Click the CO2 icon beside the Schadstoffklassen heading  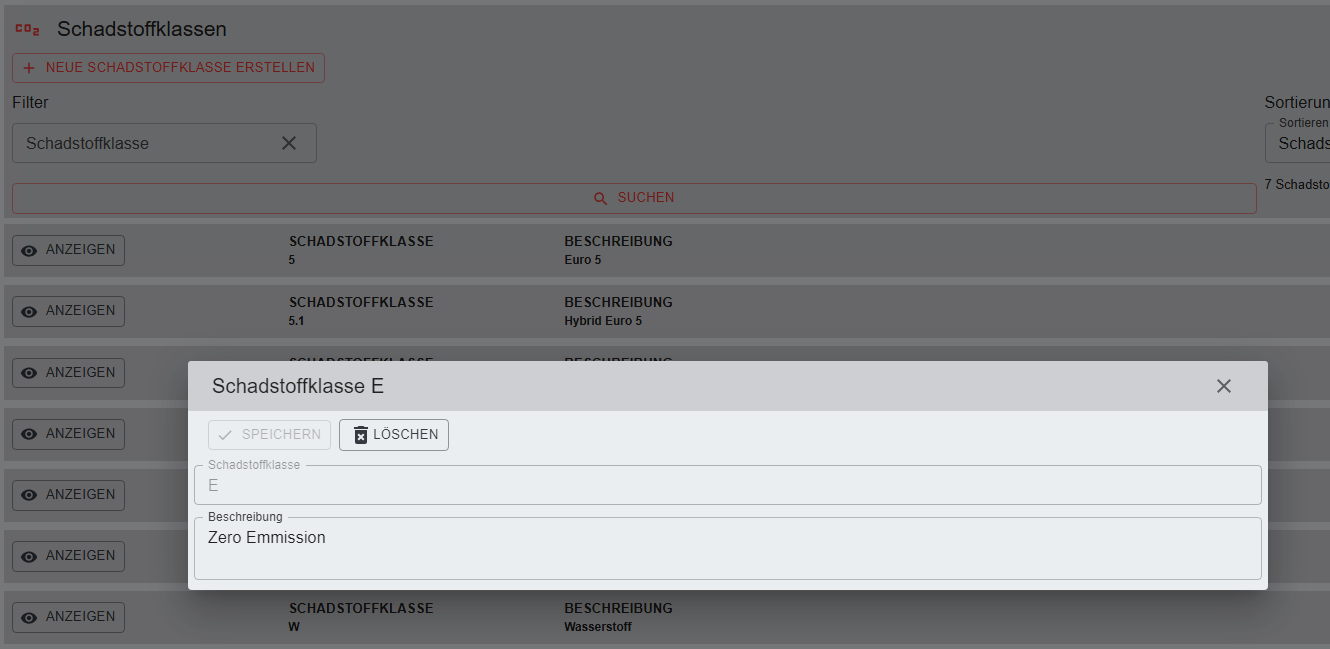[x=27, y=29]
